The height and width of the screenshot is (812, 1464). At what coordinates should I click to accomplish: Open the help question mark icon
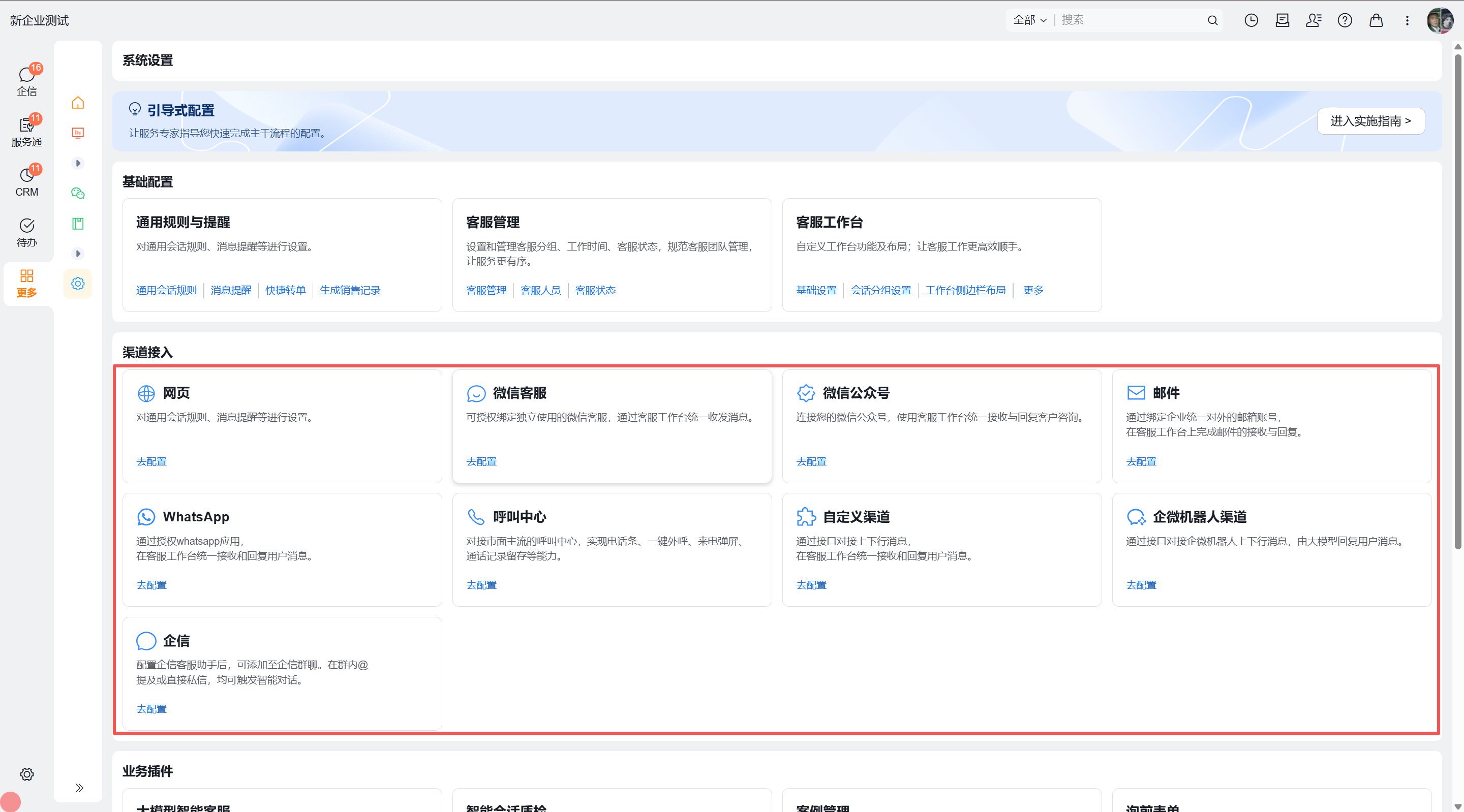(x=1345, y=20)
